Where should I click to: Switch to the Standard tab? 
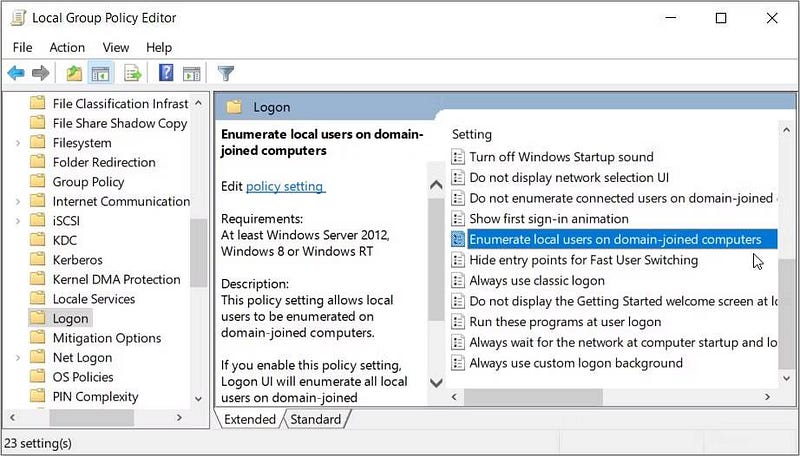tap(315, 419)
